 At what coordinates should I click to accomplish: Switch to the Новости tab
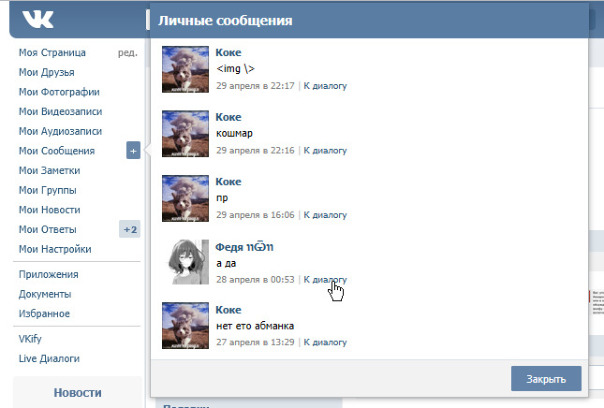click(77, 393)
